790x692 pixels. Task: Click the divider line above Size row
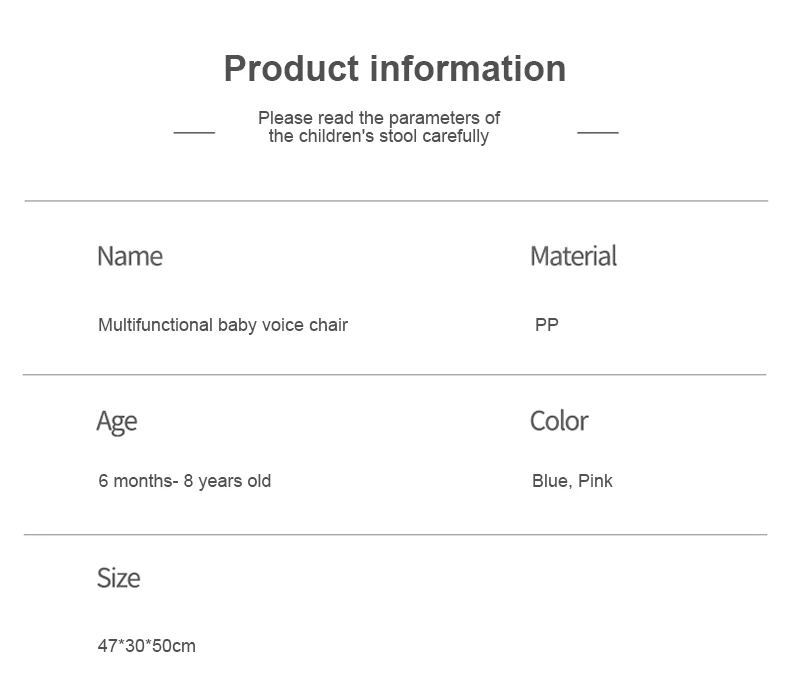click(x=396, y=535)
